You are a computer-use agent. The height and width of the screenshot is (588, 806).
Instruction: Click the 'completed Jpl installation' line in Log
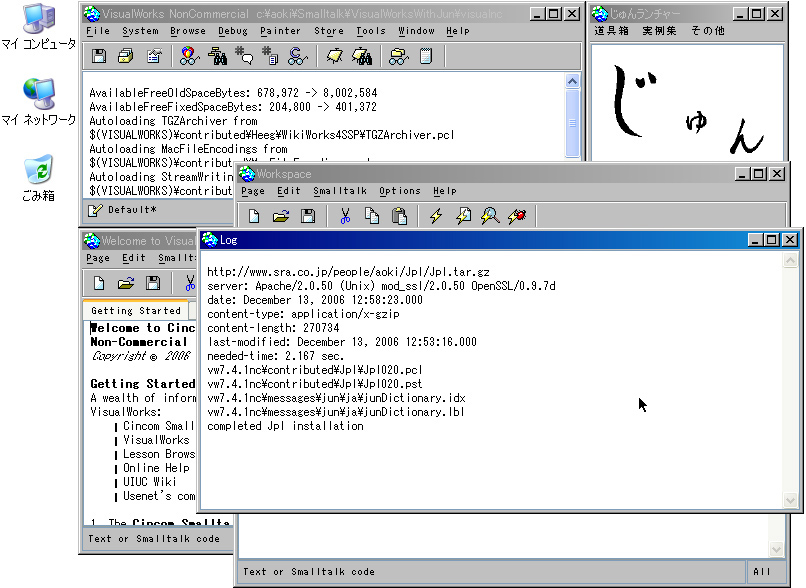point(285,426)
